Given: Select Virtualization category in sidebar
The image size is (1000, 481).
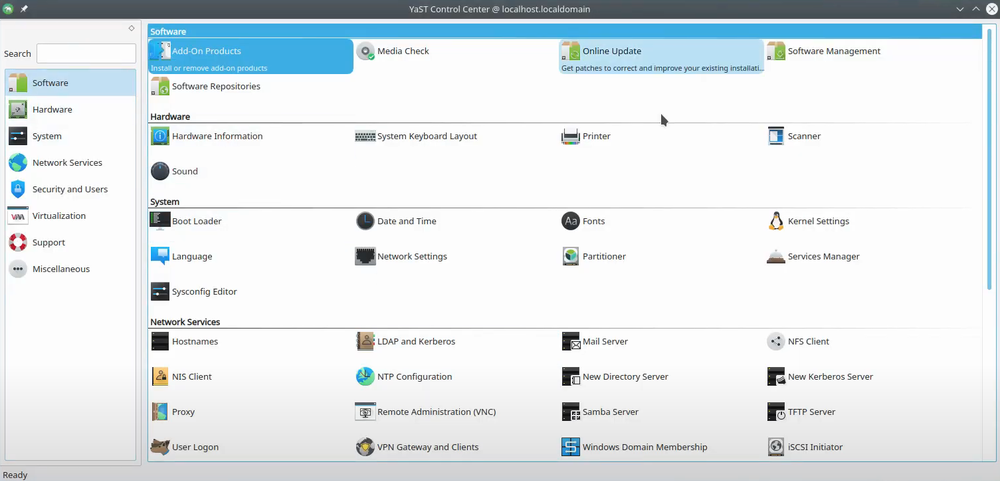Looking at the screenshot, I should click(x=71, y=216).
